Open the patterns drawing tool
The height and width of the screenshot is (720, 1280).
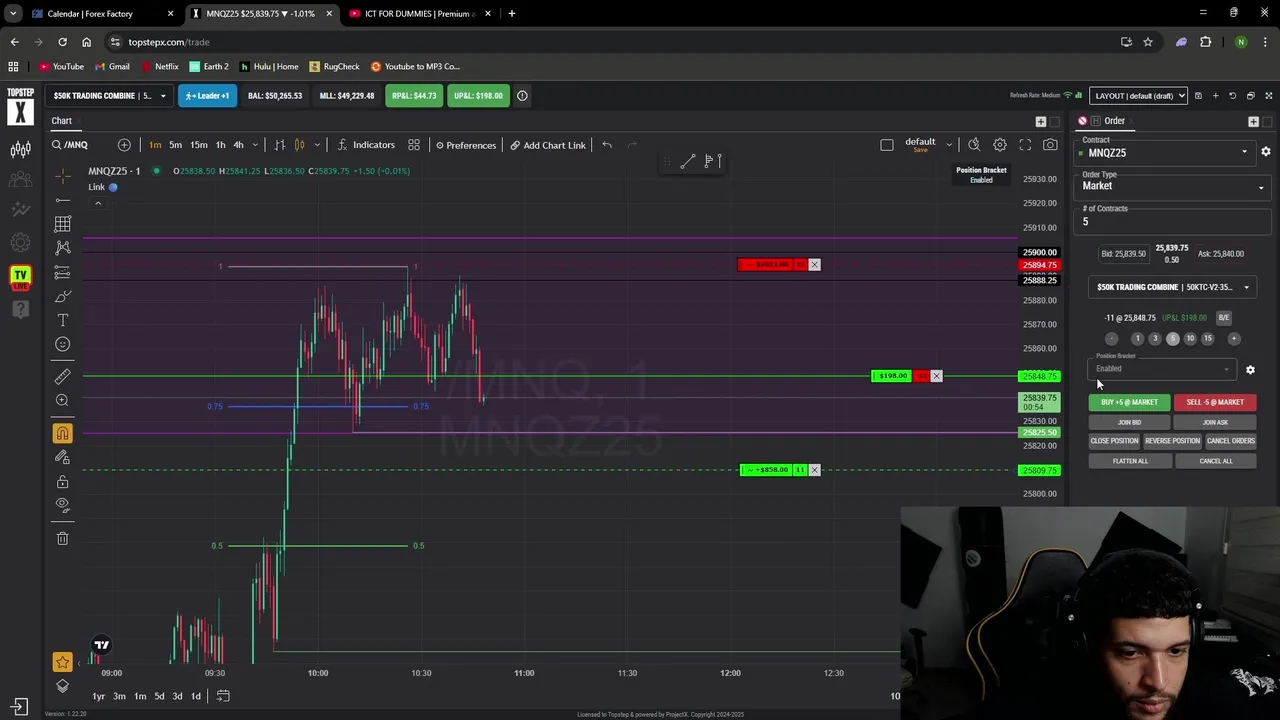63,248
